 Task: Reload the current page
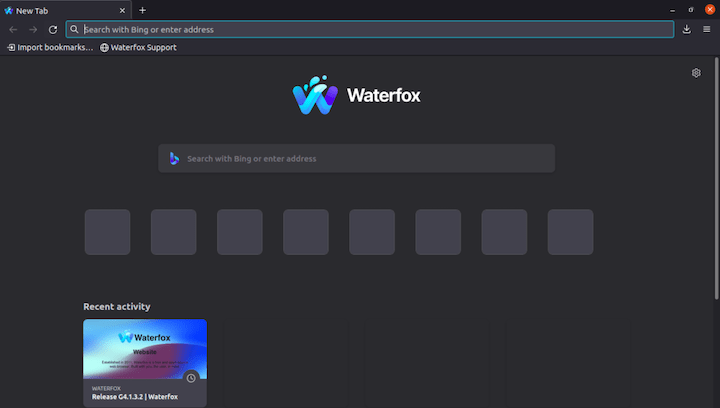53,30
